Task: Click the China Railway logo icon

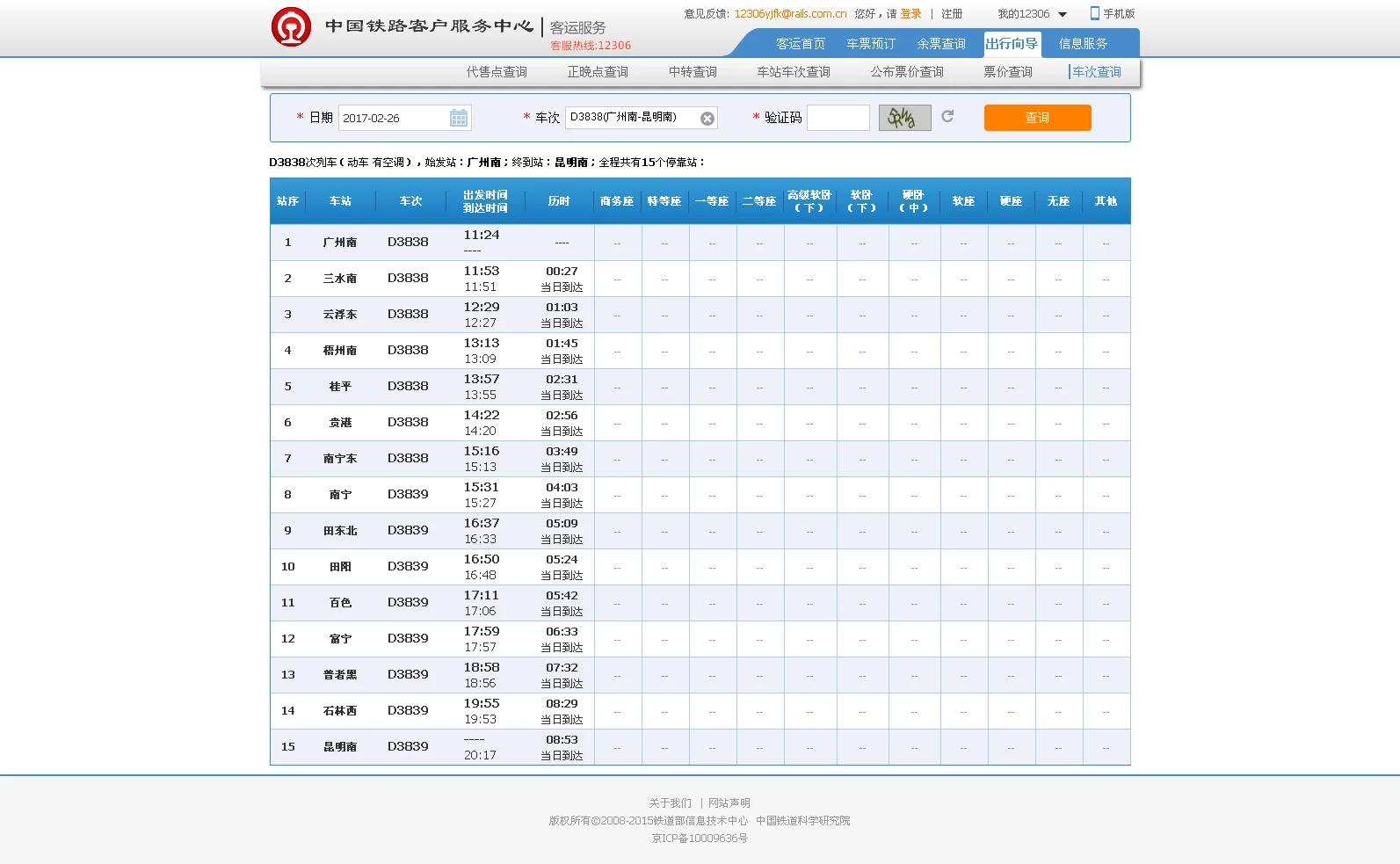Action: (291, 27)
